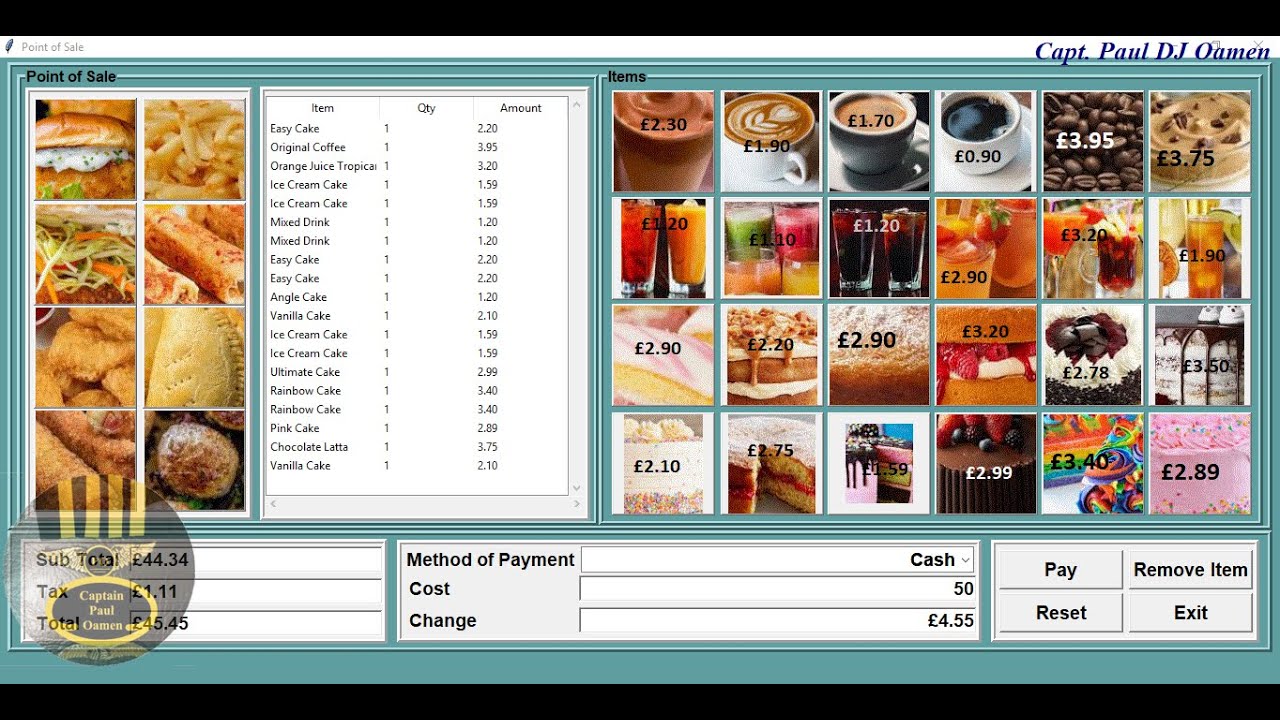The image size is (1280, 720).
Task: Select the Chocolate Latta order row
Action: [416, 447]
